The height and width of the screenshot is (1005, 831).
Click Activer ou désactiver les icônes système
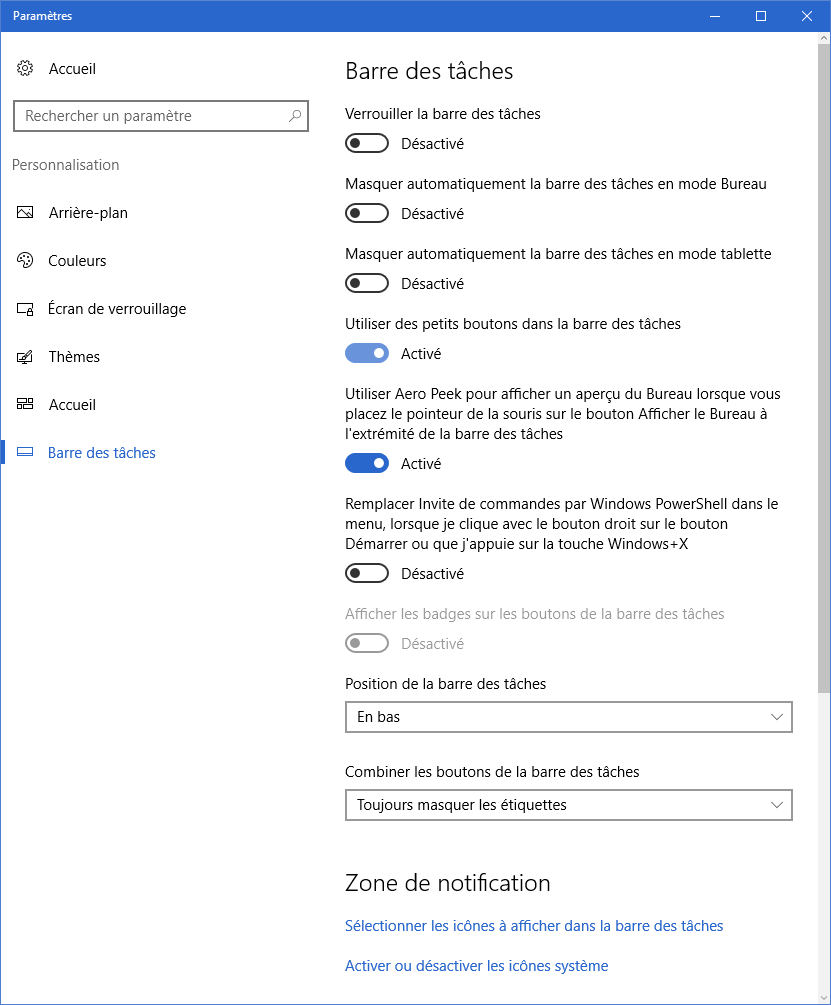pos(476,966)
